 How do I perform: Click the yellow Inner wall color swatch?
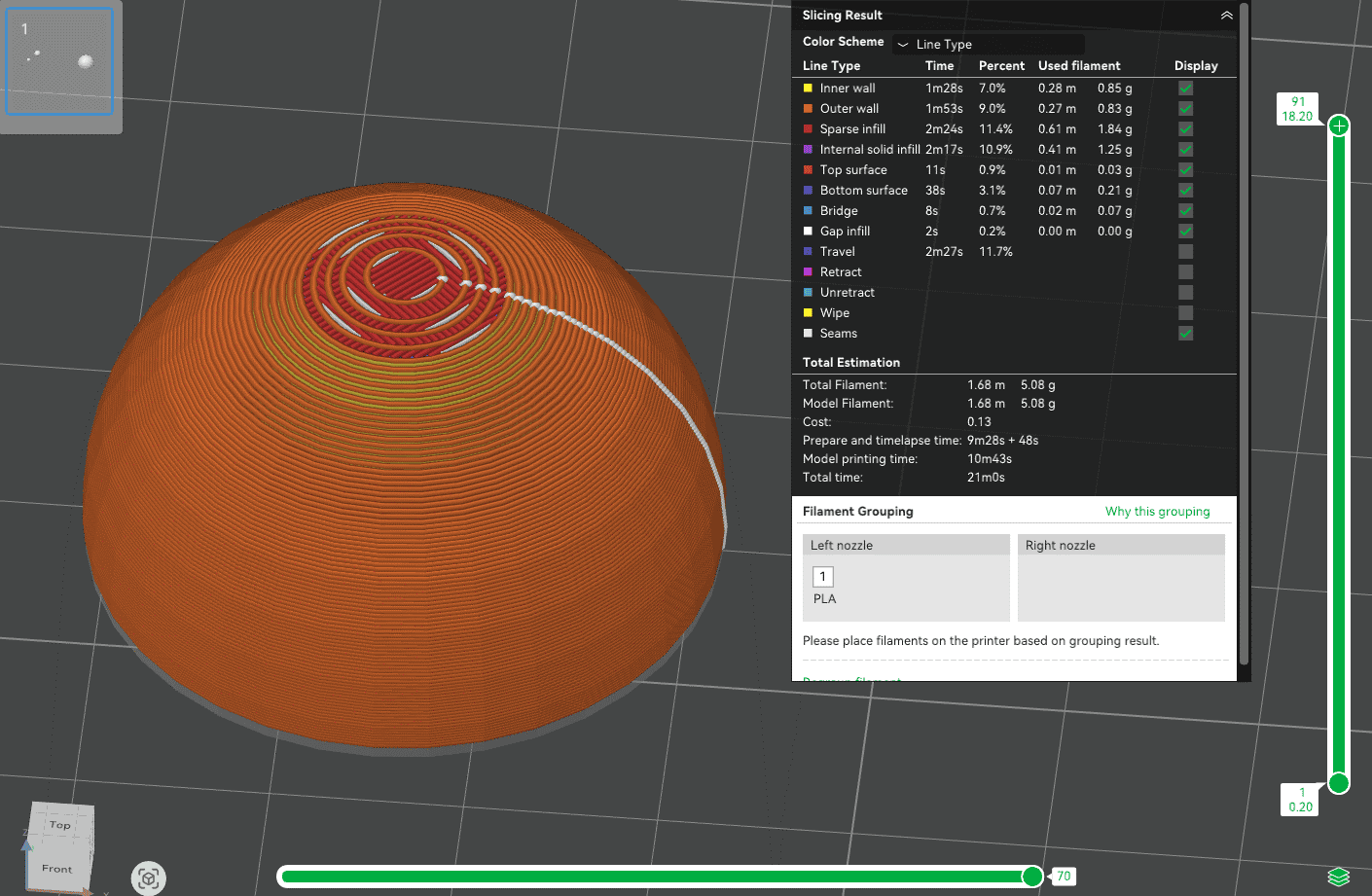tap(808, 89)
